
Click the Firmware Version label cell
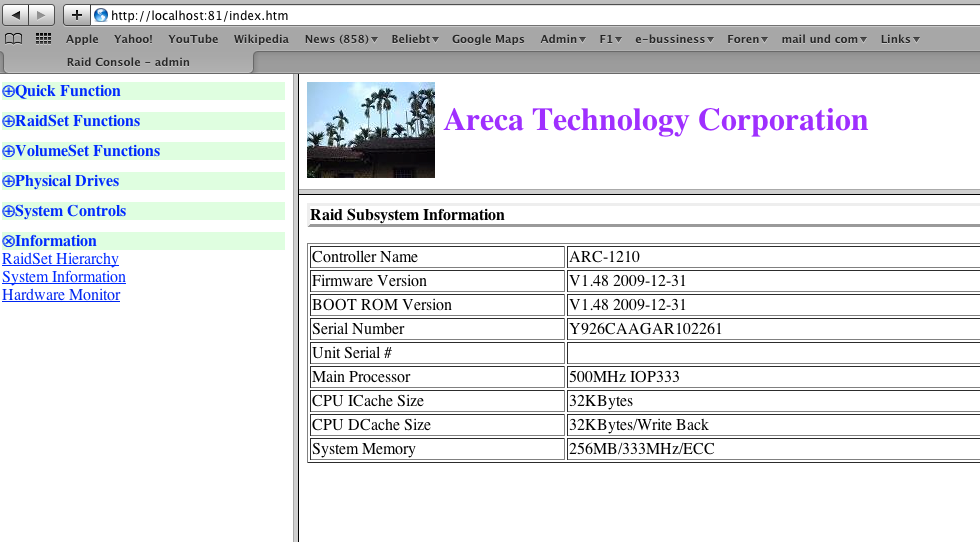(438, 281)
